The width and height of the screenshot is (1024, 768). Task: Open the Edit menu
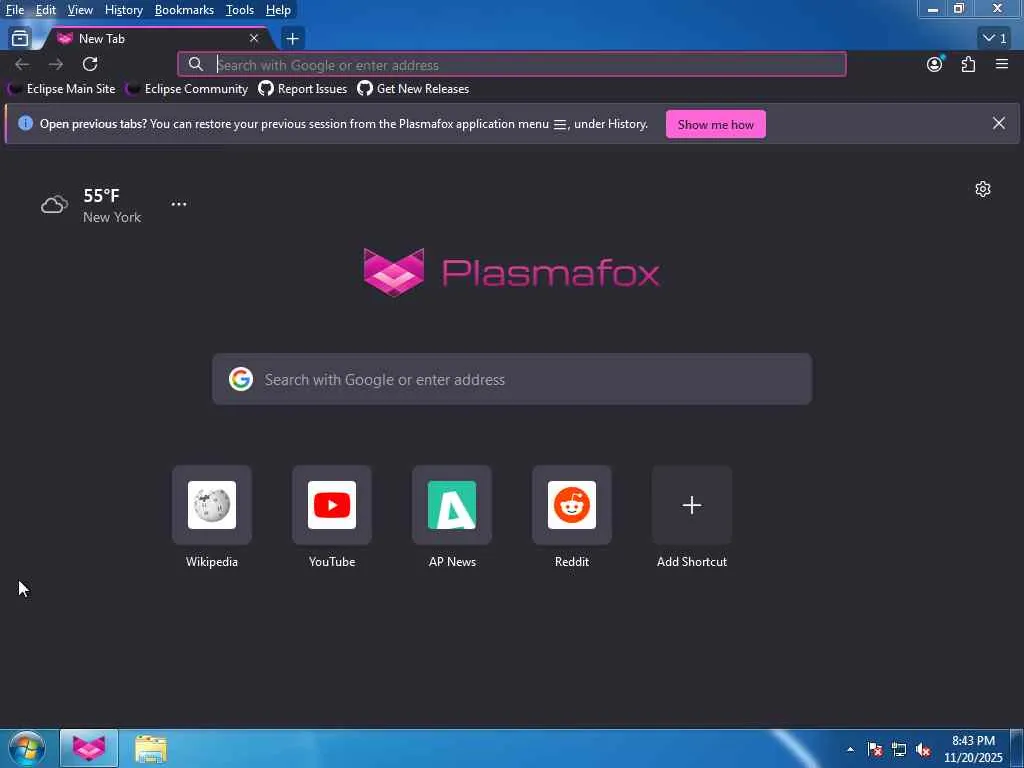click(x=45, y=10)
